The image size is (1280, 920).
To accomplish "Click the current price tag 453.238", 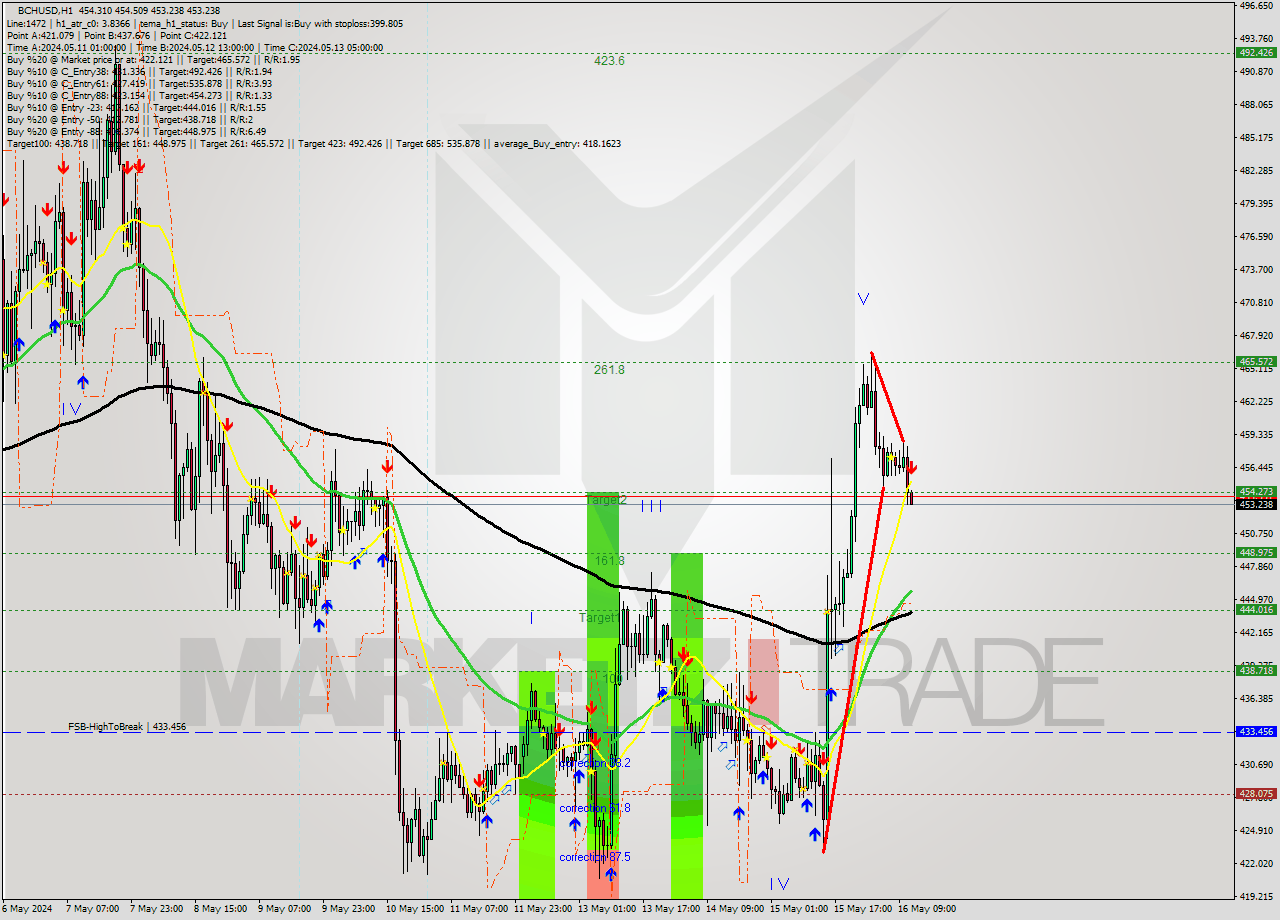I will click(1256, 504).
